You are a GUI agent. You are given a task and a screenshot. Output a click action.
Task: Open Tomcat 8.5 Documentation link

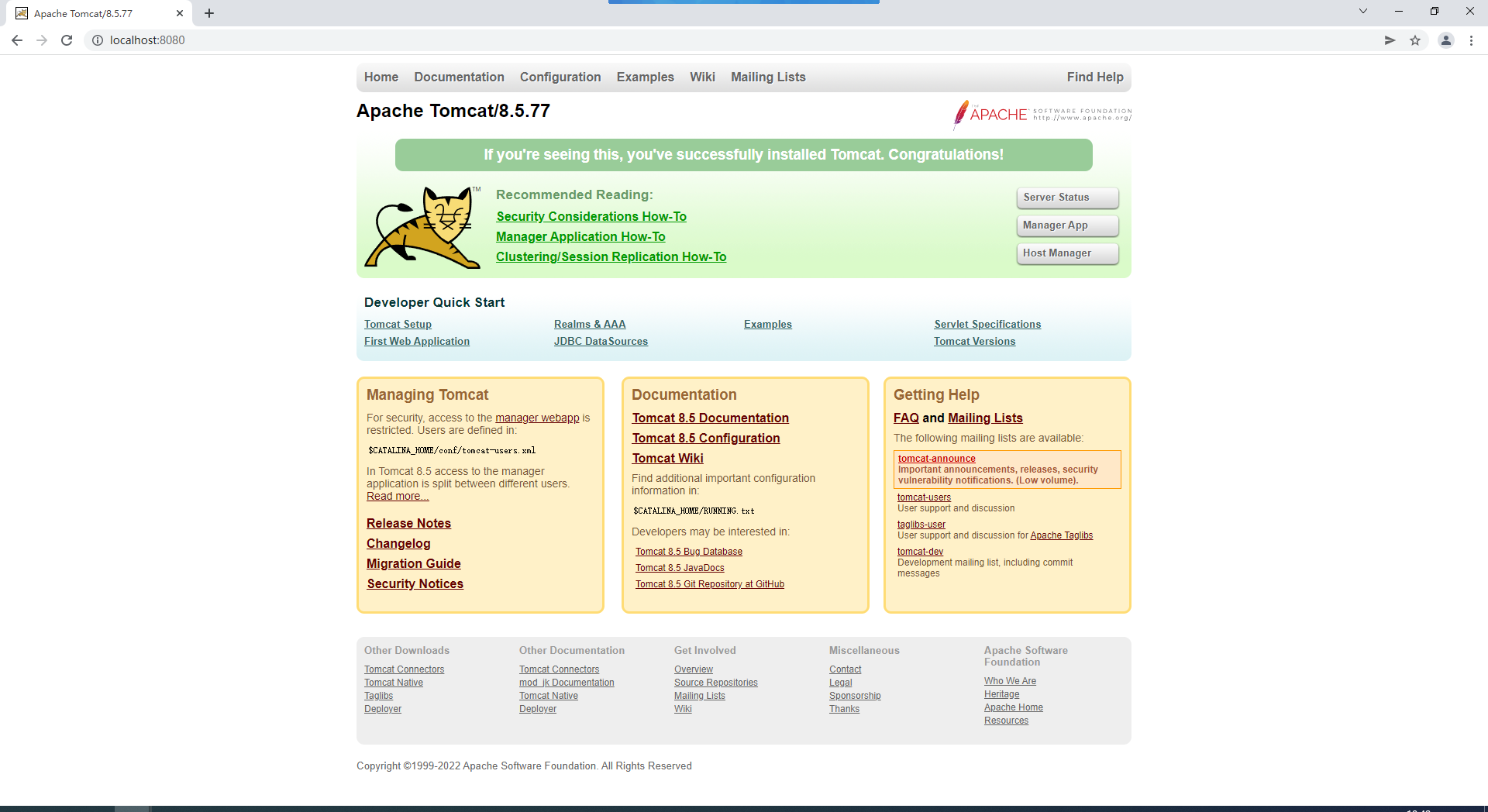710,418
